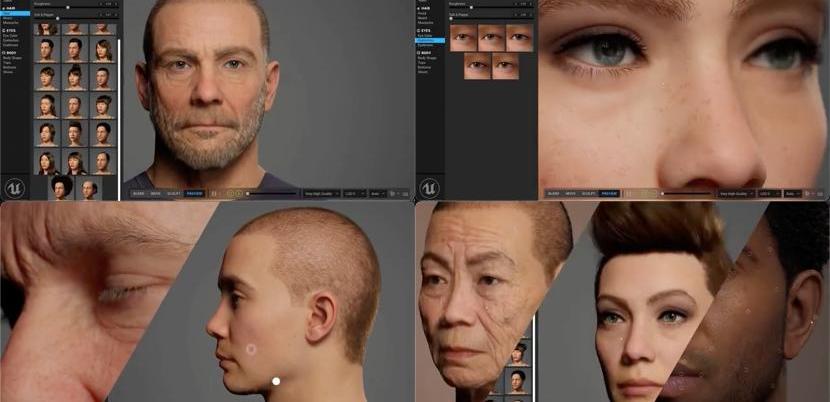
Task: Click the hollow sculpt marker on the cheek
Action: click(251, 349)
